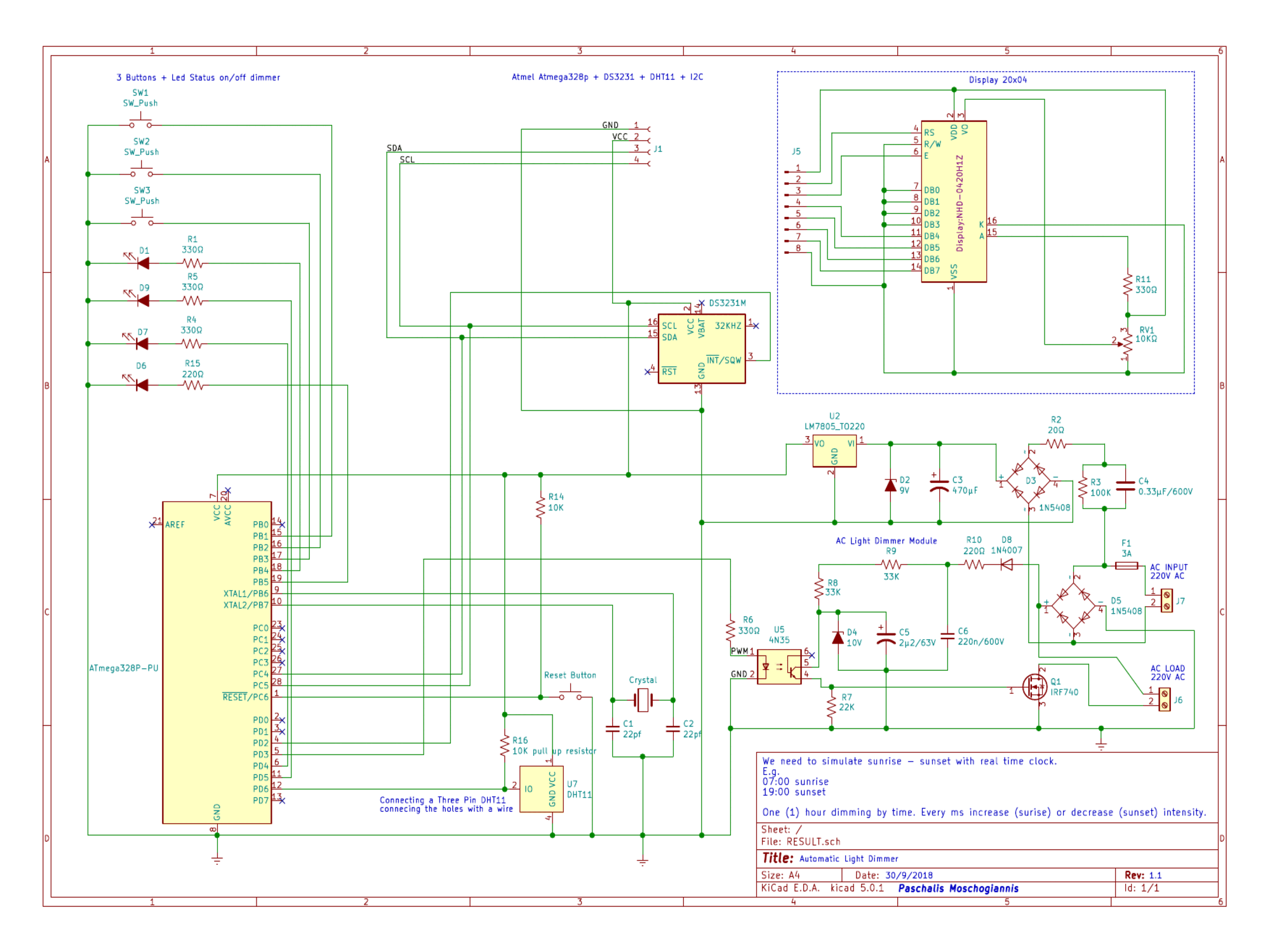Select the Crystal oscillator symbol
The height and width of the screenshot is (952, 1270).
pos(643,700)
